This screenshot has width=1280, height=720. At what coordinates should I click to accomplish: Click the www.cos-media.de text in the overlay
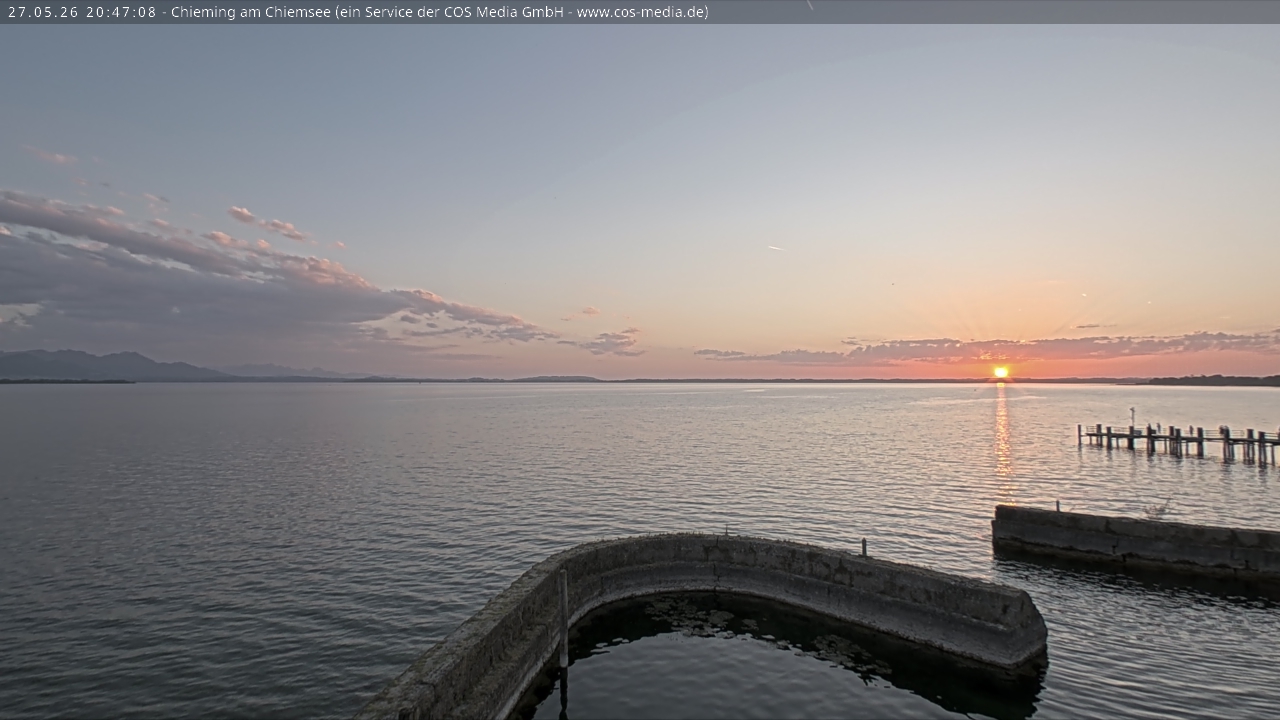tap(640, 12)
